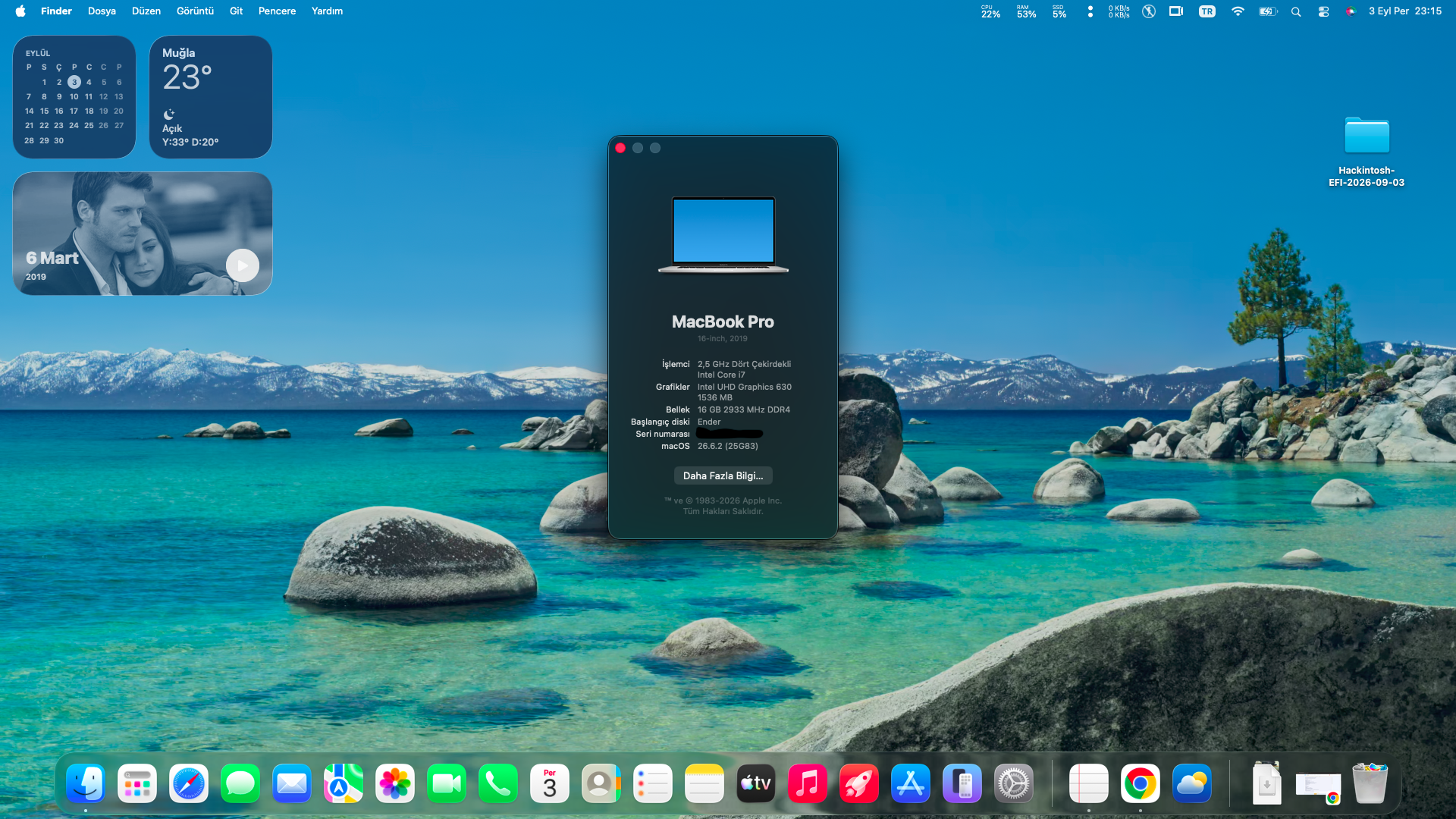Open Apple TV app in dock

[x=756, y=783]
